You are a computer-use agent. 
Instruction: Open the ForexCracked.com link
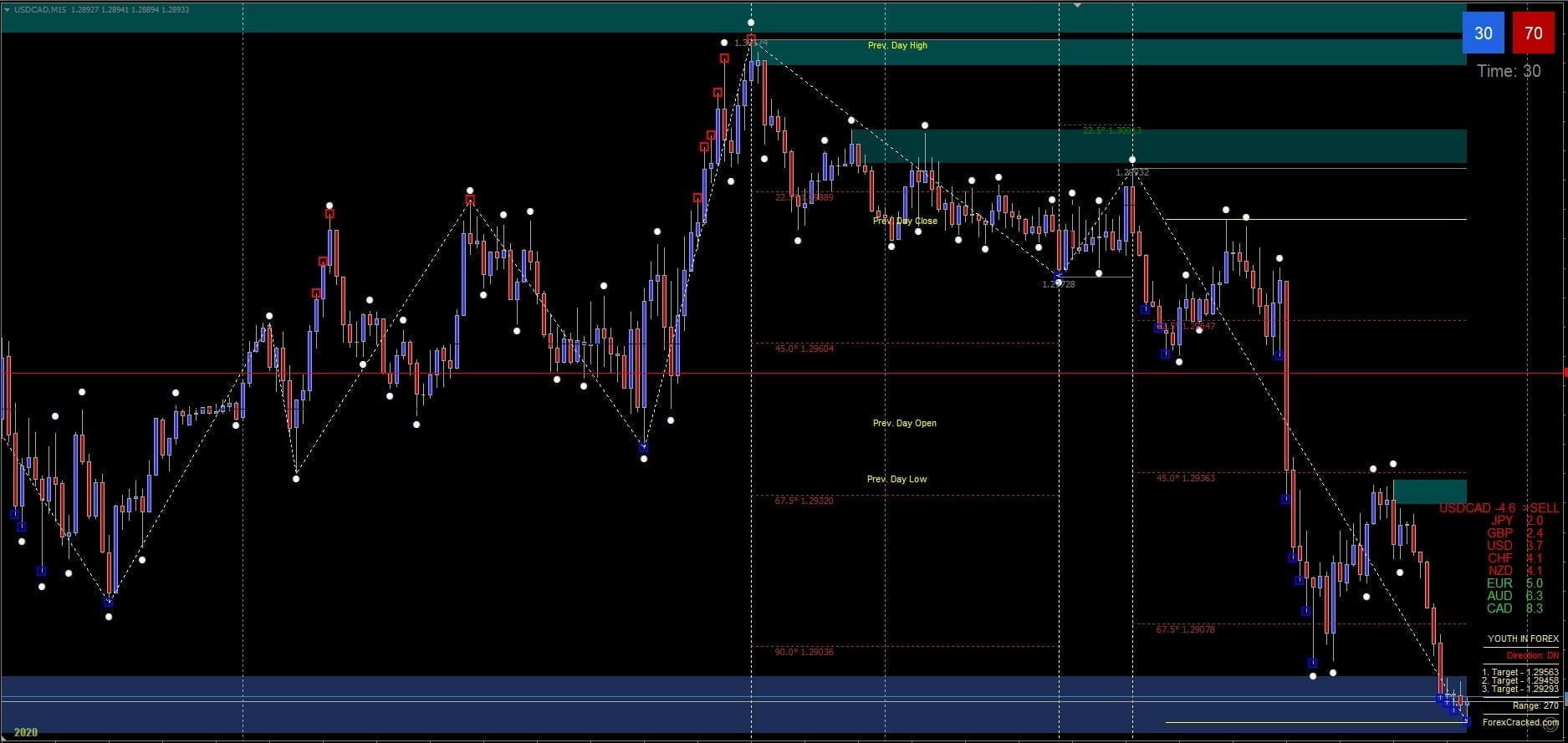click(x=1520, y=722)
